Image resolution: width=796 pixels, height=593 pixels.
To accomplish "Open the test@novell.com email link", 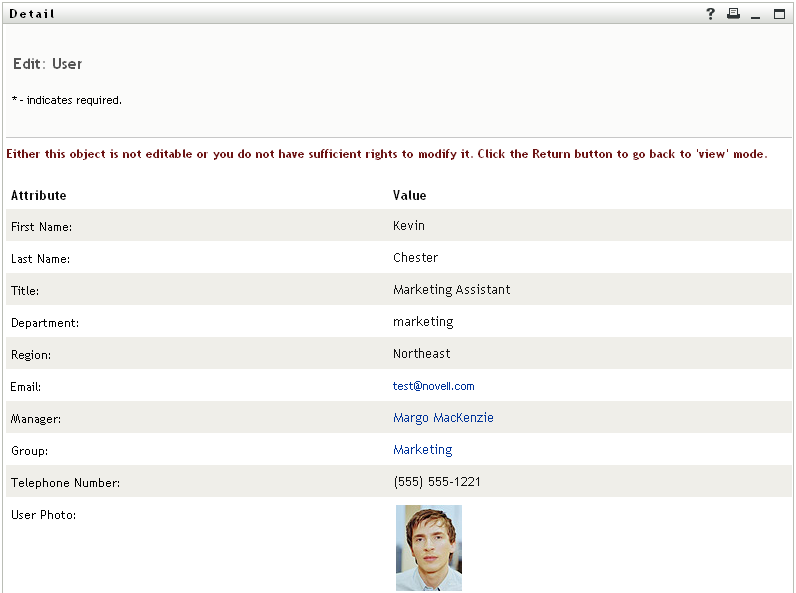I will pyautogui.click(x=433, y=386).
